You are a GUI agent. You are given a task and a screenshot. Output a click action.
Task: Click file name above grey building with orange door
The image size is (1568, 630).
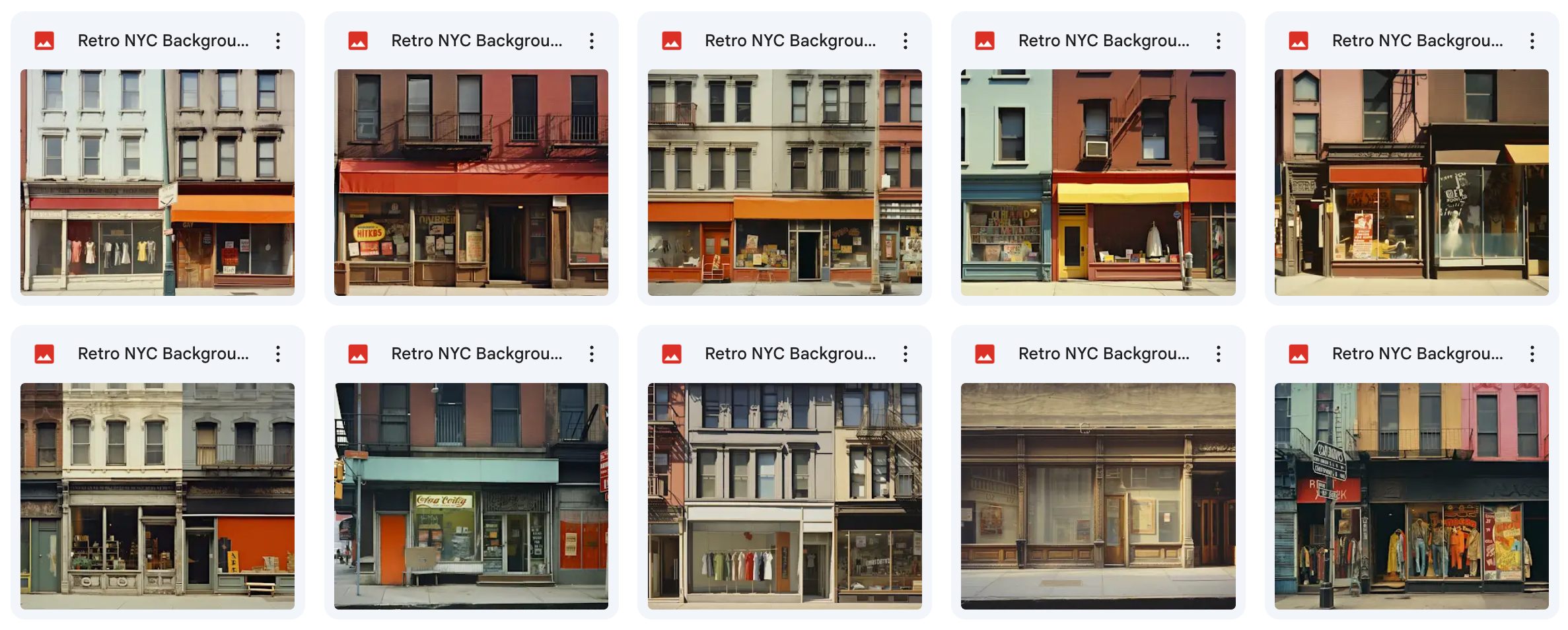point(791,41)
